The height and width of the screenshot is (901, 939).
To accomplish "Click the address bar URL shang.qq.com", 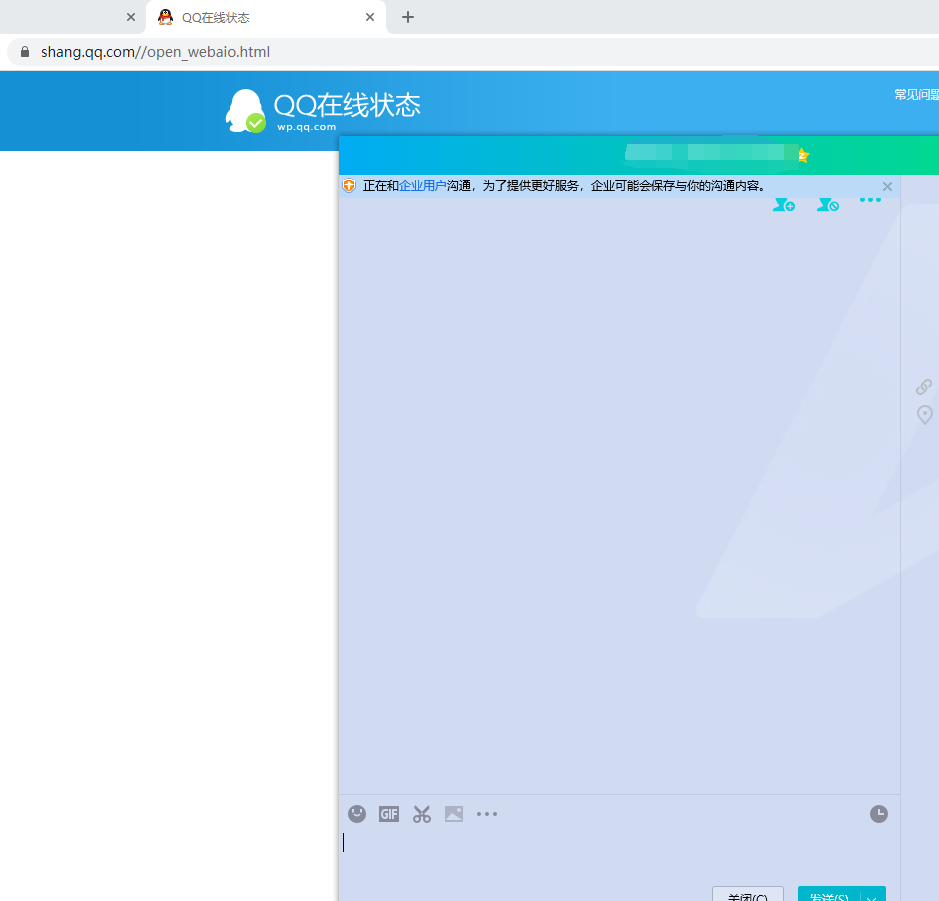I will point(155,52).
